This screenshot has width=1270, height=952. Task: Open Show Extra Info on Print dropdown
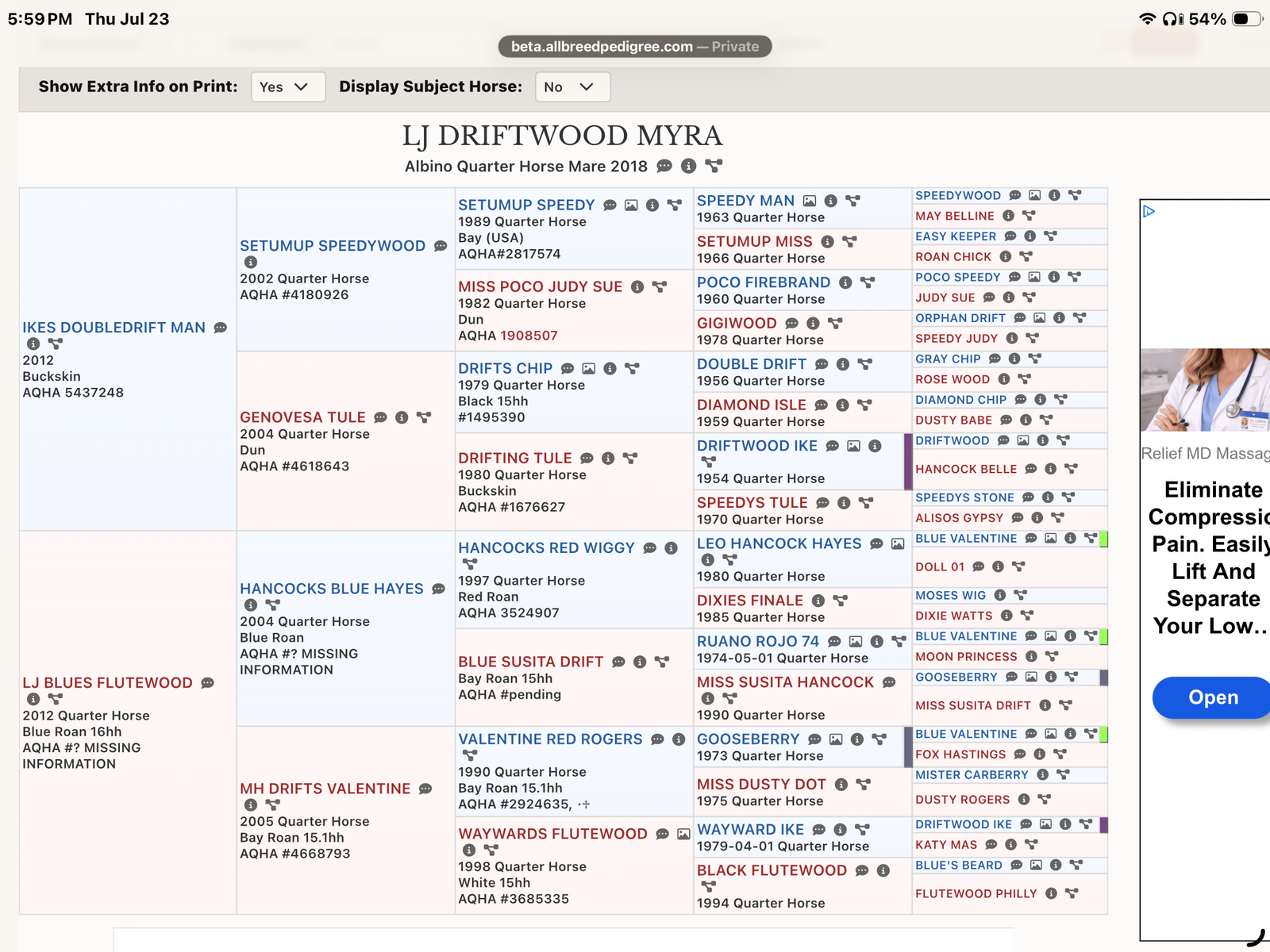pyautogui.click(x=288, y=86)
